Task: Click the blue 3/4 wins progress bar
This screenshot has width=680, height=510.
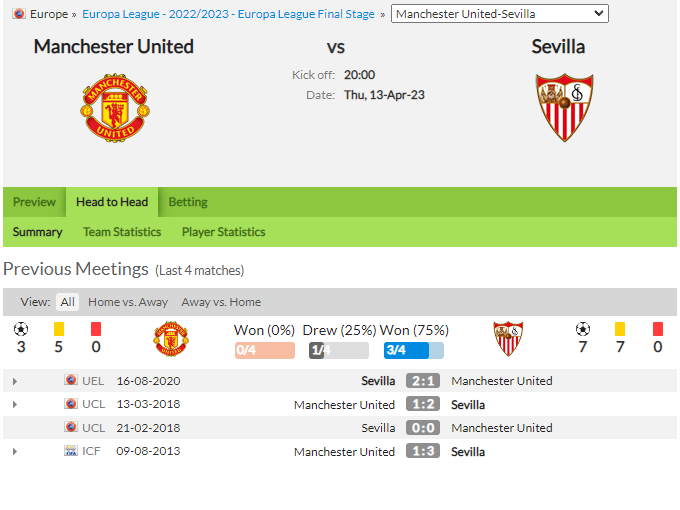Action: [414, 350]
